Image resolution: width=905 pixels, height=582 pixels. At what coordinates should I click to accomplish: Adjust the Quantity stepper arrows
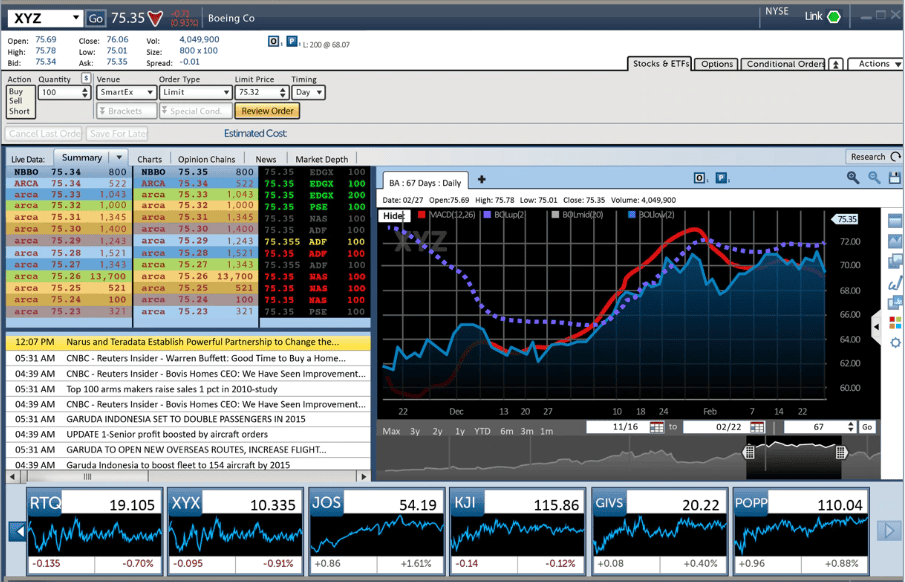(85, 92)
